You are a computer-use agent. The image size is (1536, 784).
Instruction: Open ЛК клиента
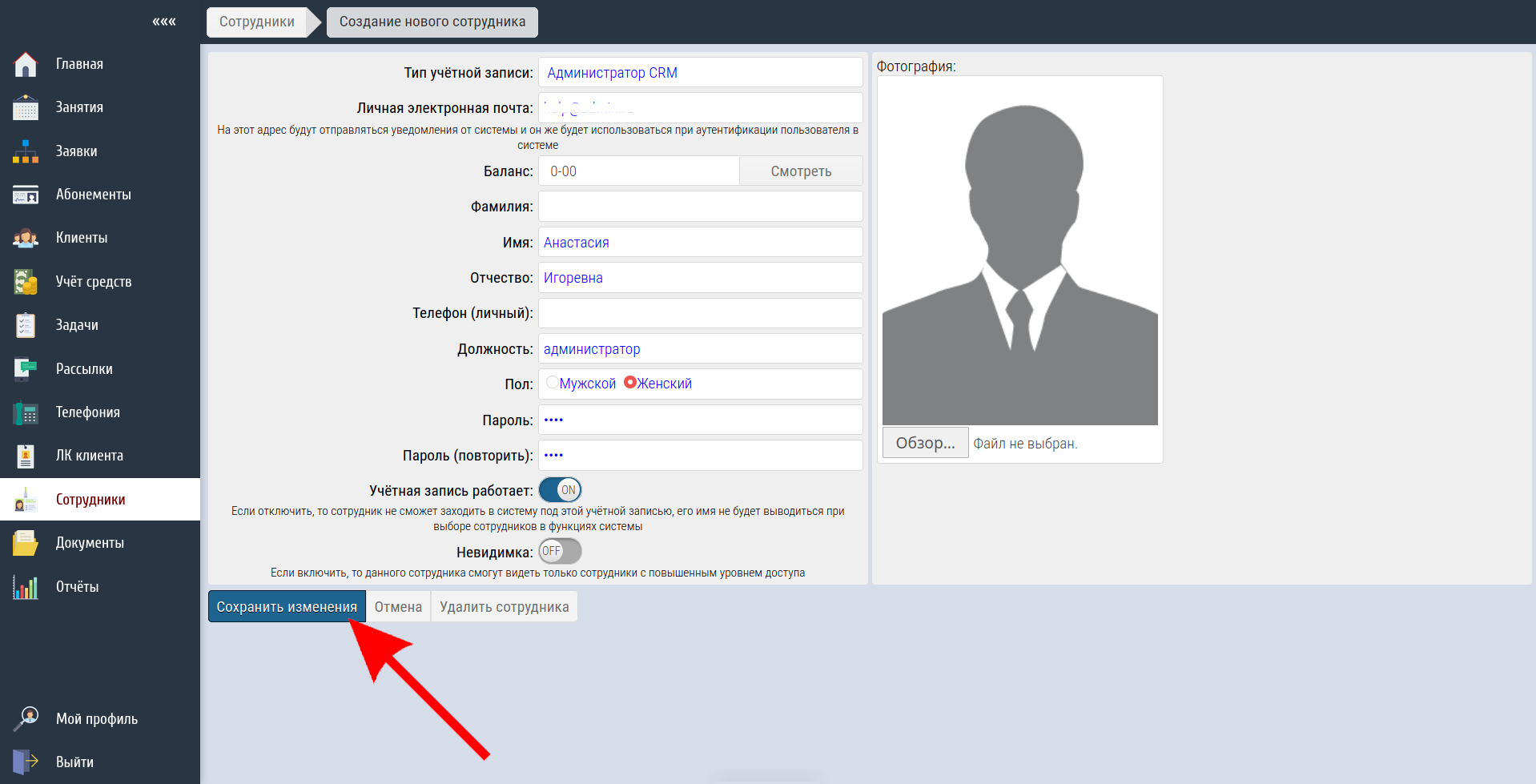click(x=90, y=456)
